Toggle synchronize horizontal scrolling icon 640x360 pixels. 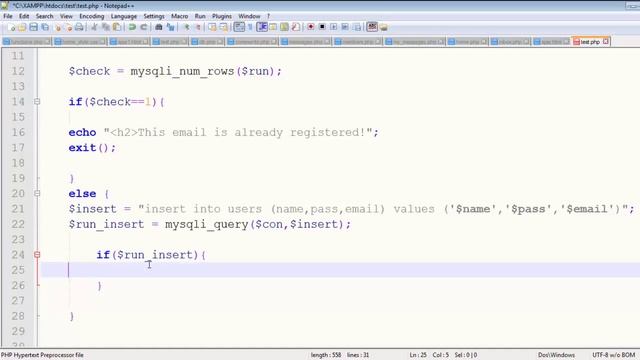(223, 27)
